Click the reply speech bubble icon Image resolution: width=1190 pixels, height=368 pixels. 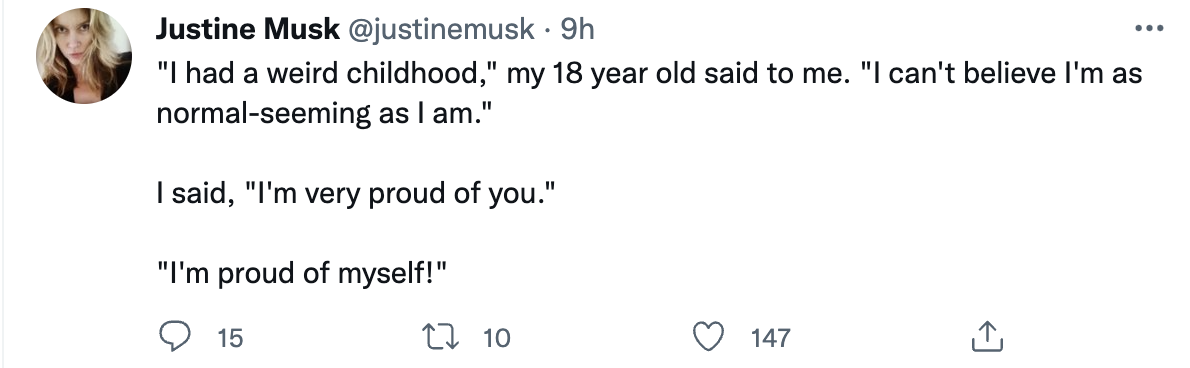tap(175, 336)
